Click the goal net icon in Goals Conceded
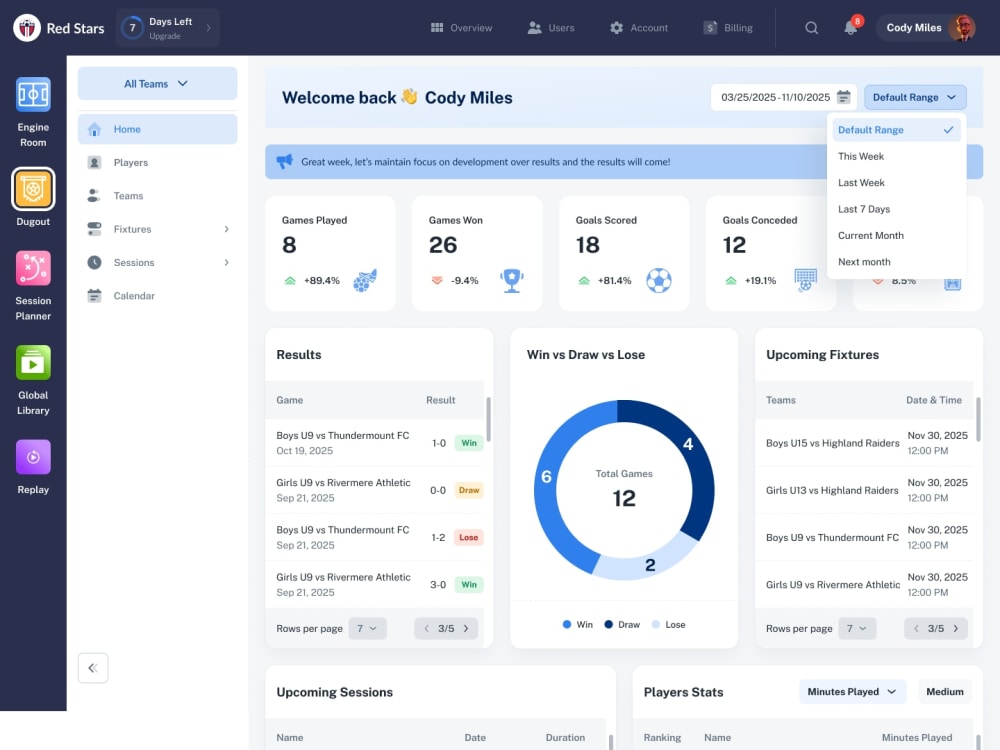This screenshot has width=1000, height=750. (805, 280)
